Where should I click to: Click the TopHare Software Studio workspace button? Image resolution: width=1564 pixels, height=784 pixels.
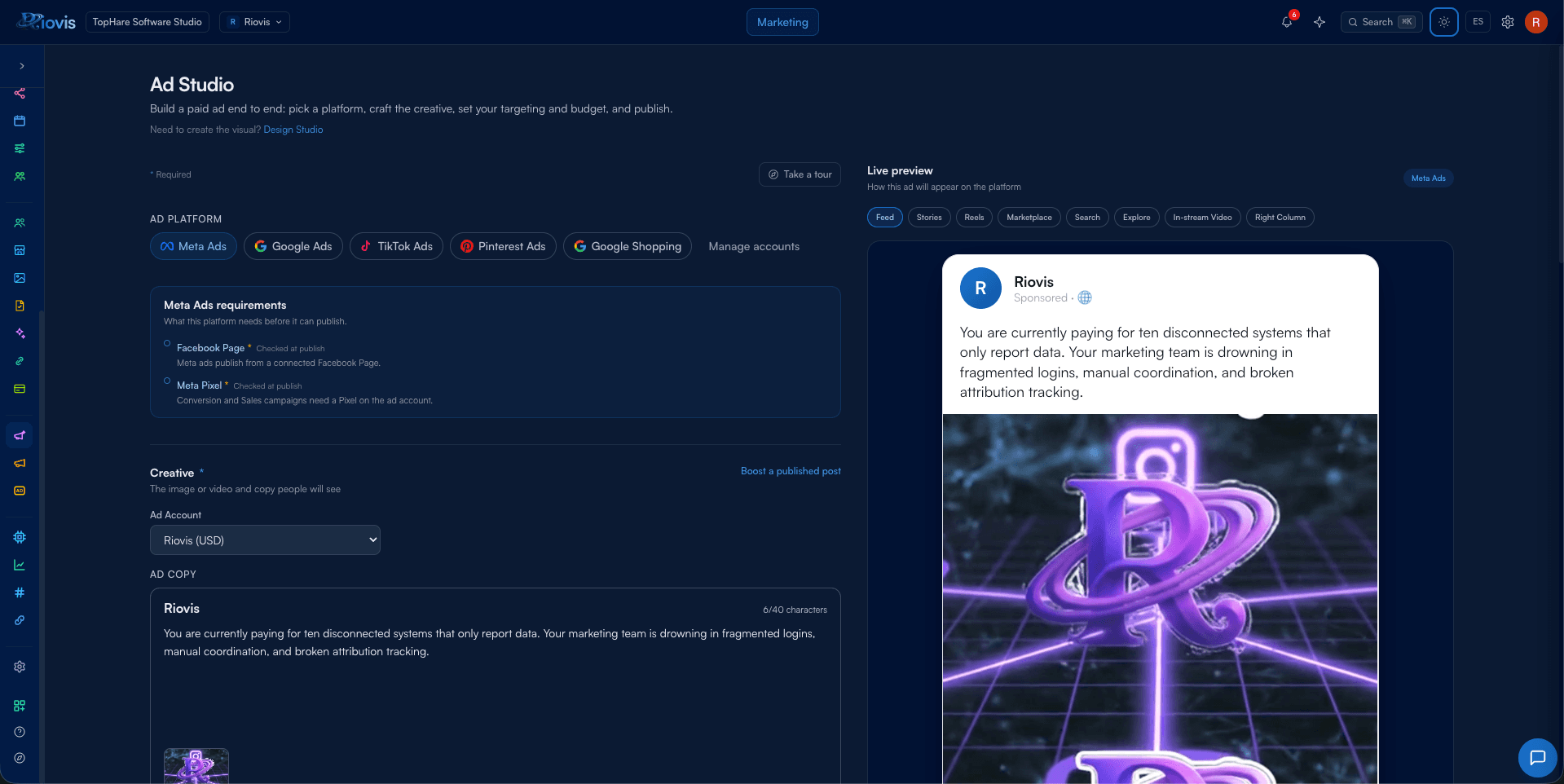pos(147,22)
